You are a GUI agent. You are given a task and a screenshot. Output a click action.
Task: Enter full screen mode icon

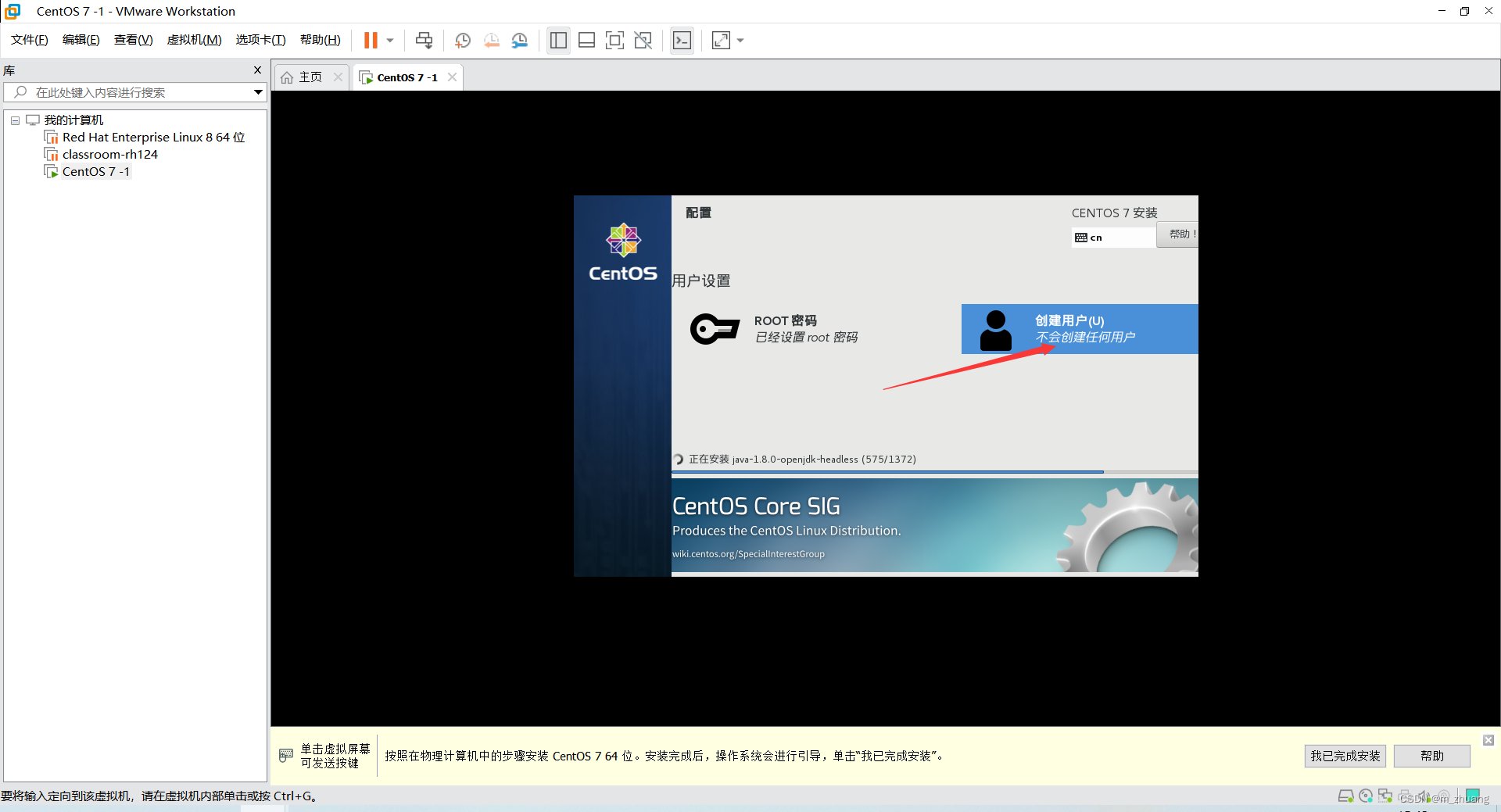(615, 41)
